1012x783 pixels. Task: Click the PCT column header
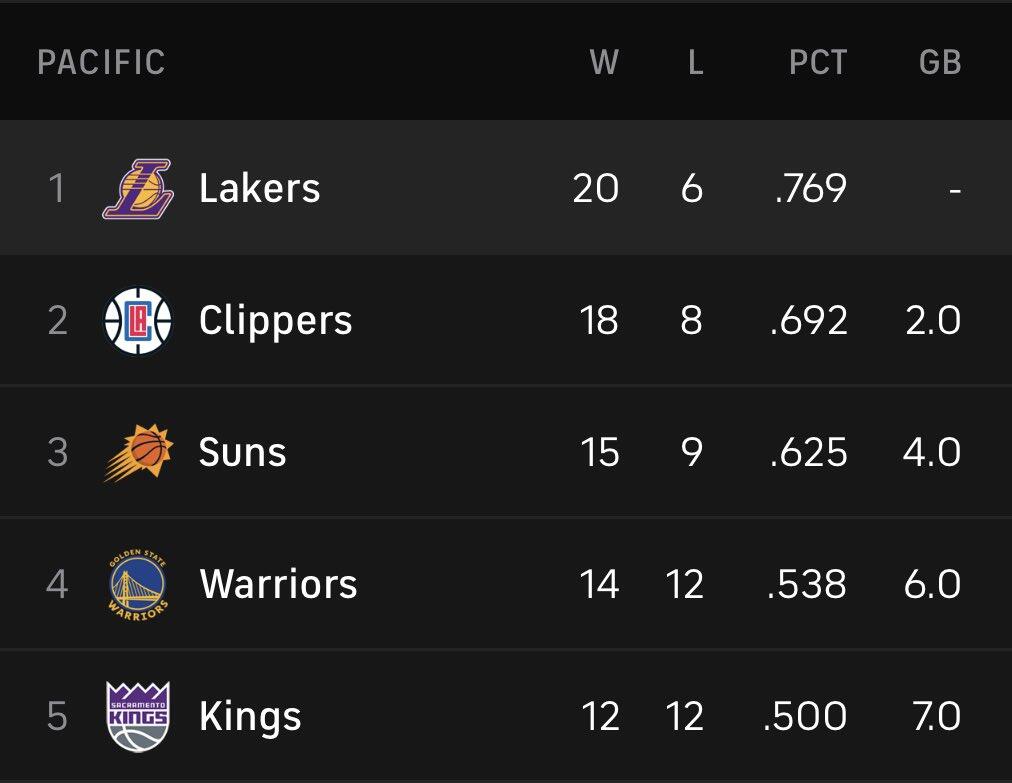[x=818, y=63]
